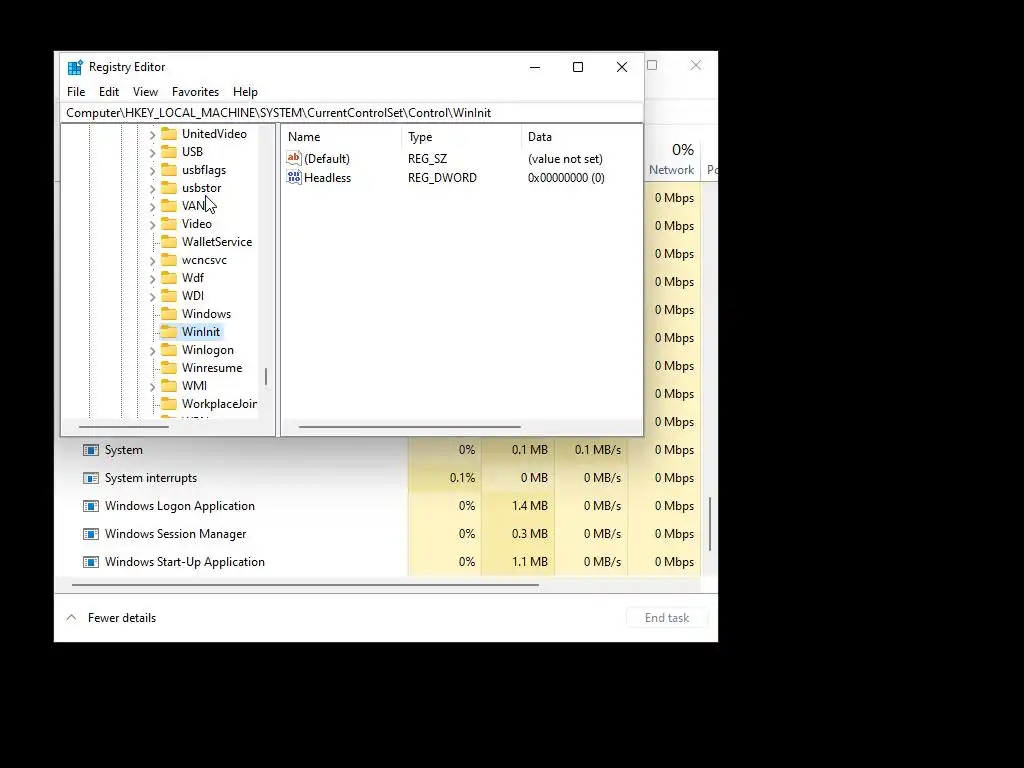Click the tree pane horizontal scrollbar

coord(123,427)
